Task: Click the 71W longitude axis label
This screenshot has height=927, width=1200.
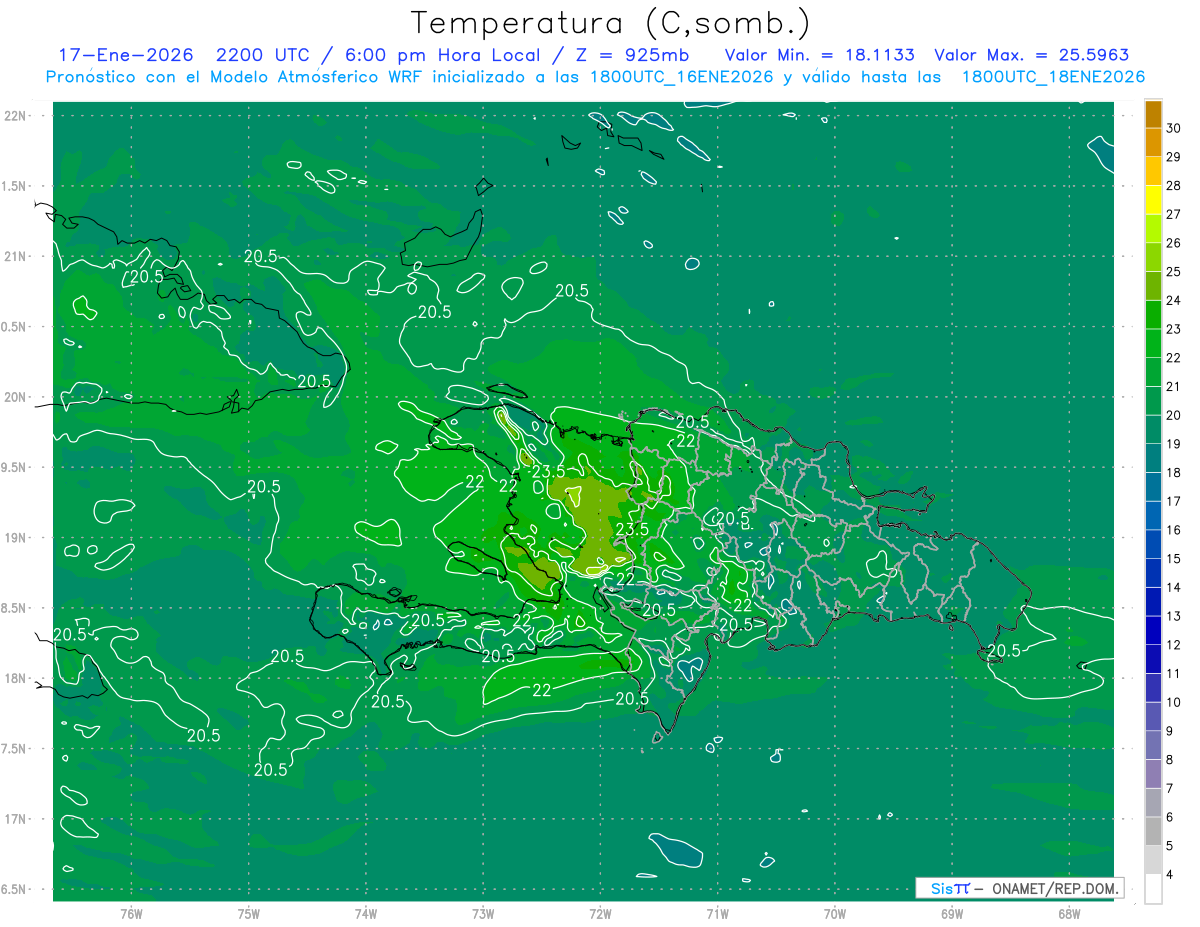Action: [717, 913]
